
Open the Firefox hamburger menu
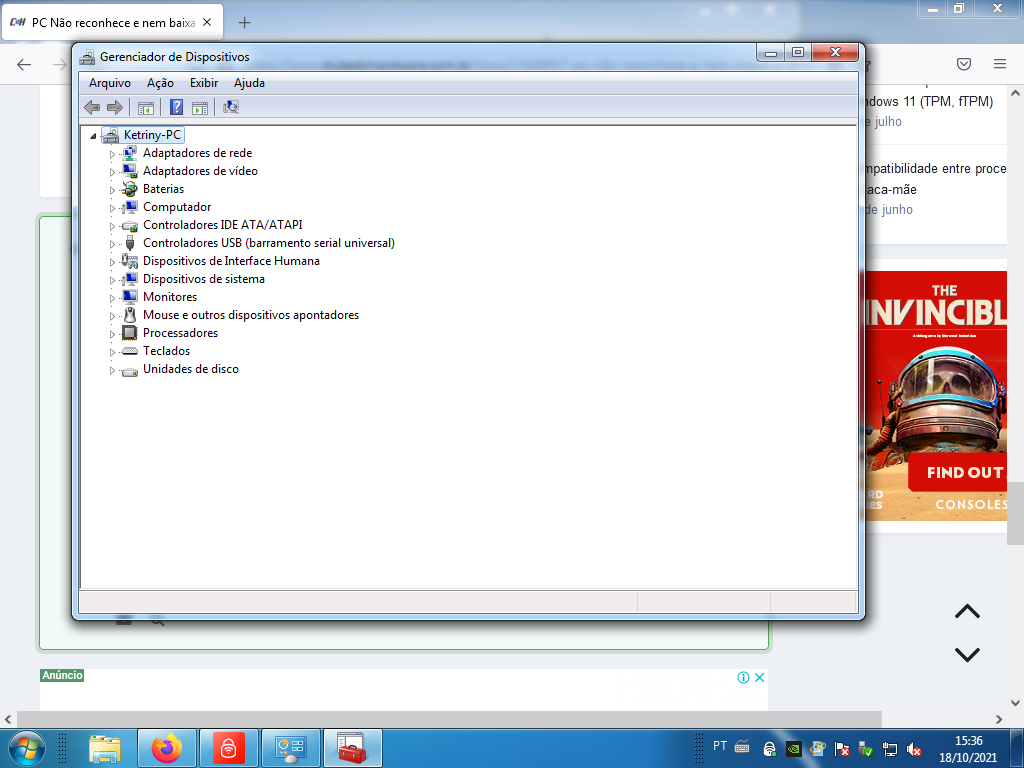pyautogui.click(x=1000, y=63)
